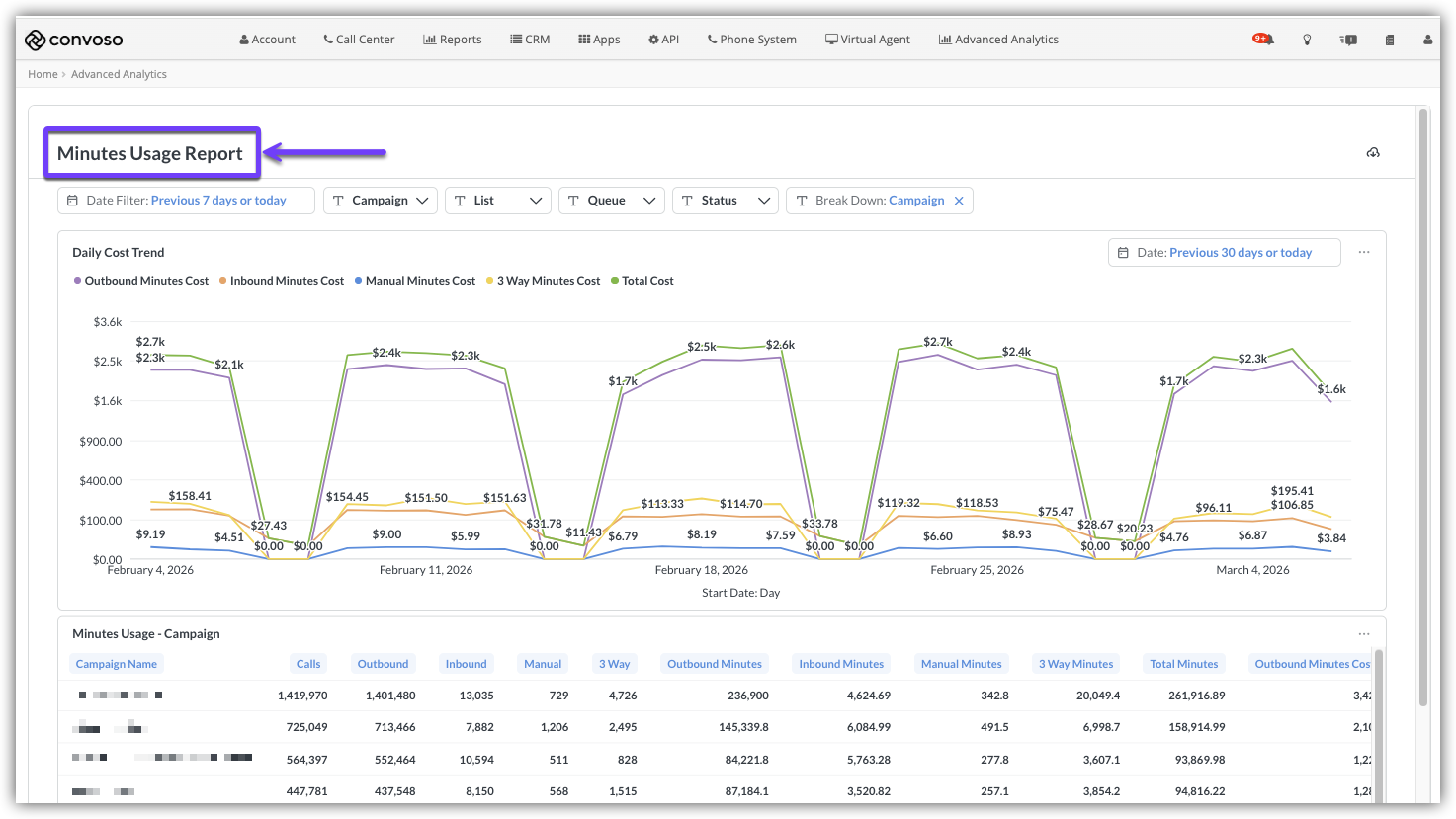Toggle Outbound Minutes Cost legend series
This screenshot has height=819, width=1456.
[x=141, y=281]
